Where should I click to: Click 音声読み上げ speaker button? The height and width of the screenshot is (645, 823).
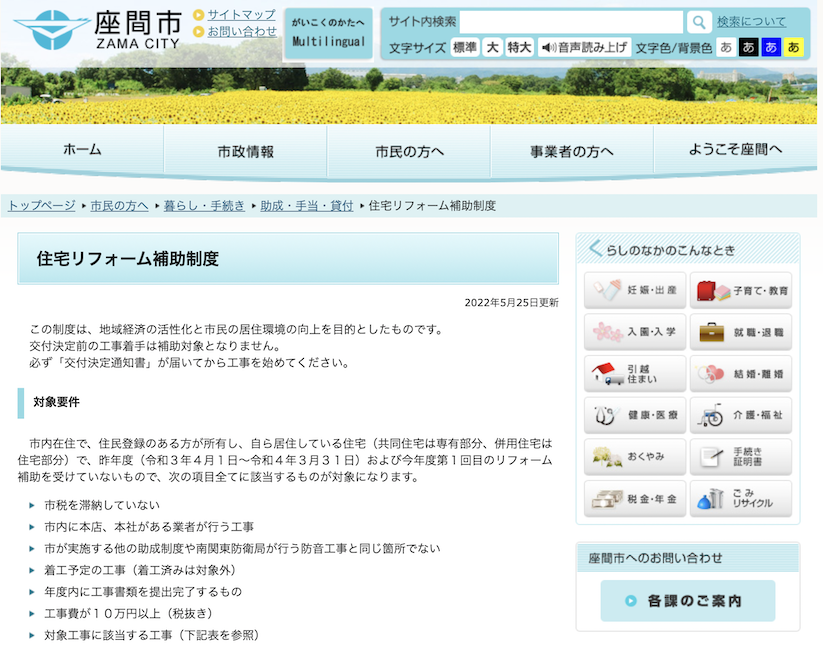[x=584, y=47]
